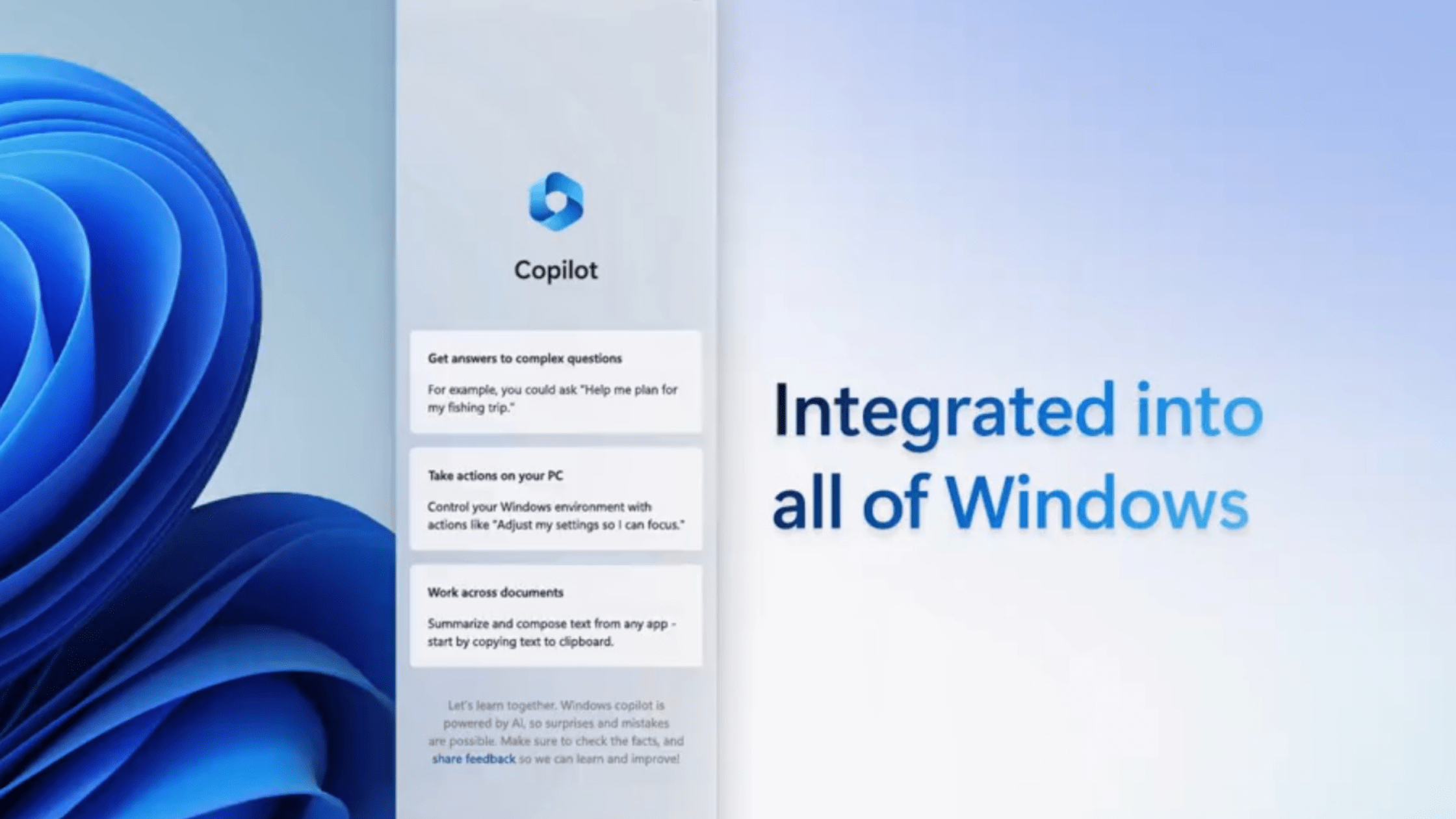Viewport: 1456px width, 819px height.
Task: Click the Copilot icon
Action: click(x=556, y=200)
